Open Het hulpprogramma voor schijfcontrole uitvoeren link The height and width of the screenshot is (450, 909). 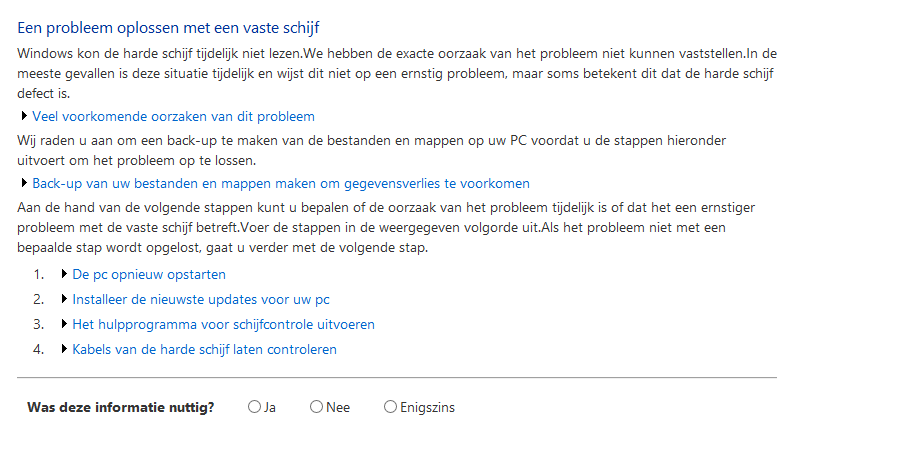223,325
